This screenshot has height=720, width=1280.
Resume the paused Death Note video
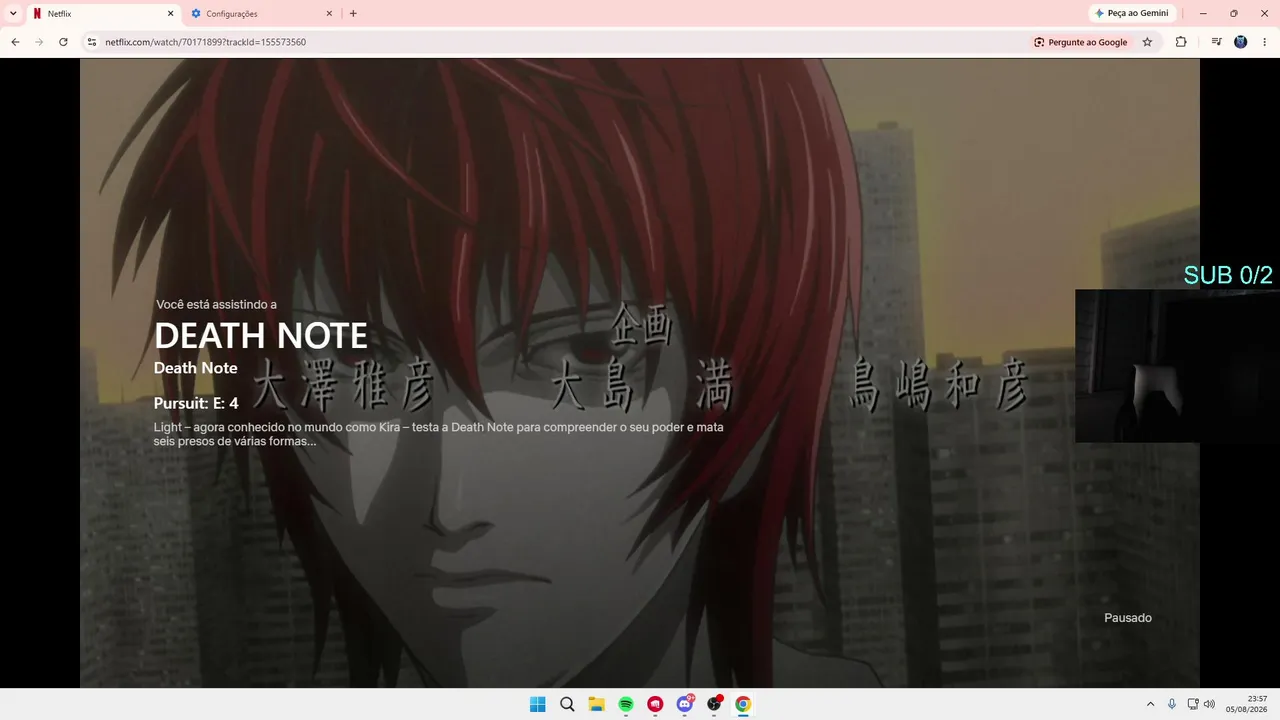point(640,372)
